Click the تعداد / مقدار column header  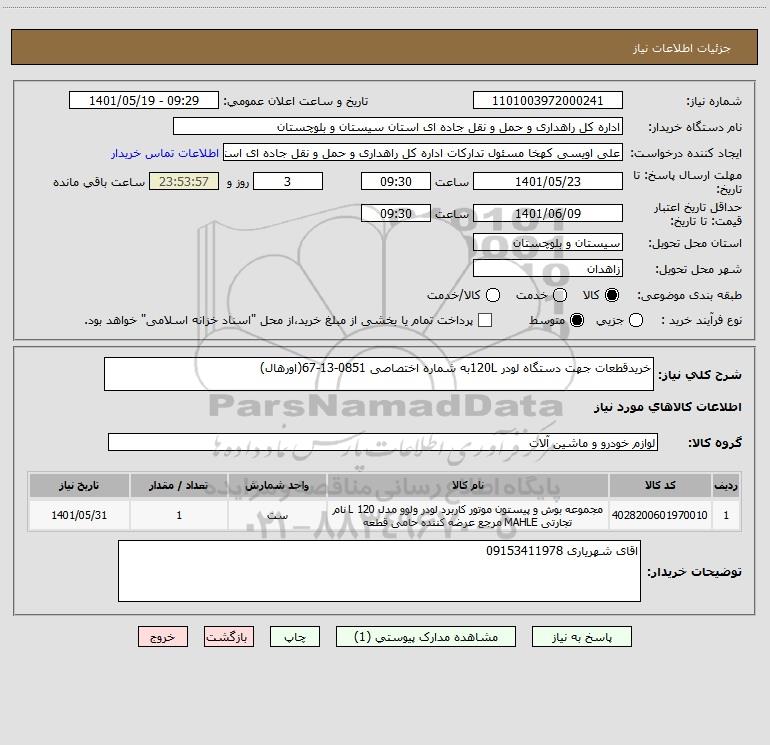(x=179, y=485)
